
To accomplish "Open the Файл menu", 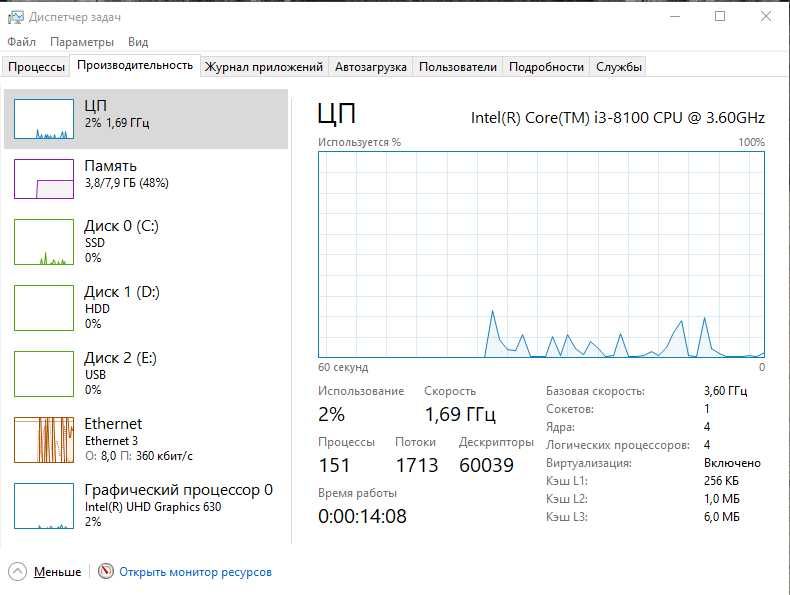I will click(x=22, y=42).
